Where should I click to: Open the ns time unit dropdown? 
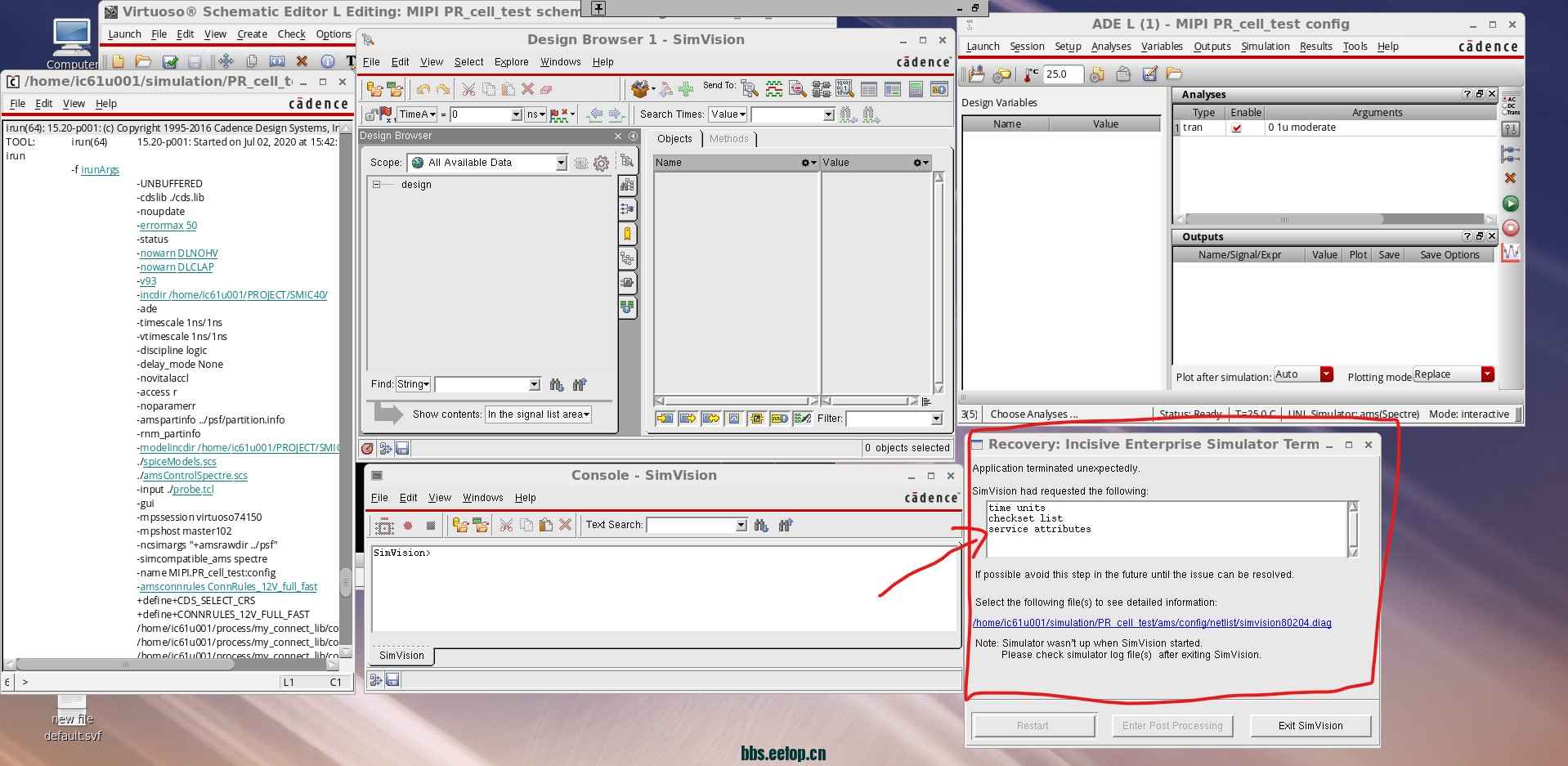[x=535, y=114]
